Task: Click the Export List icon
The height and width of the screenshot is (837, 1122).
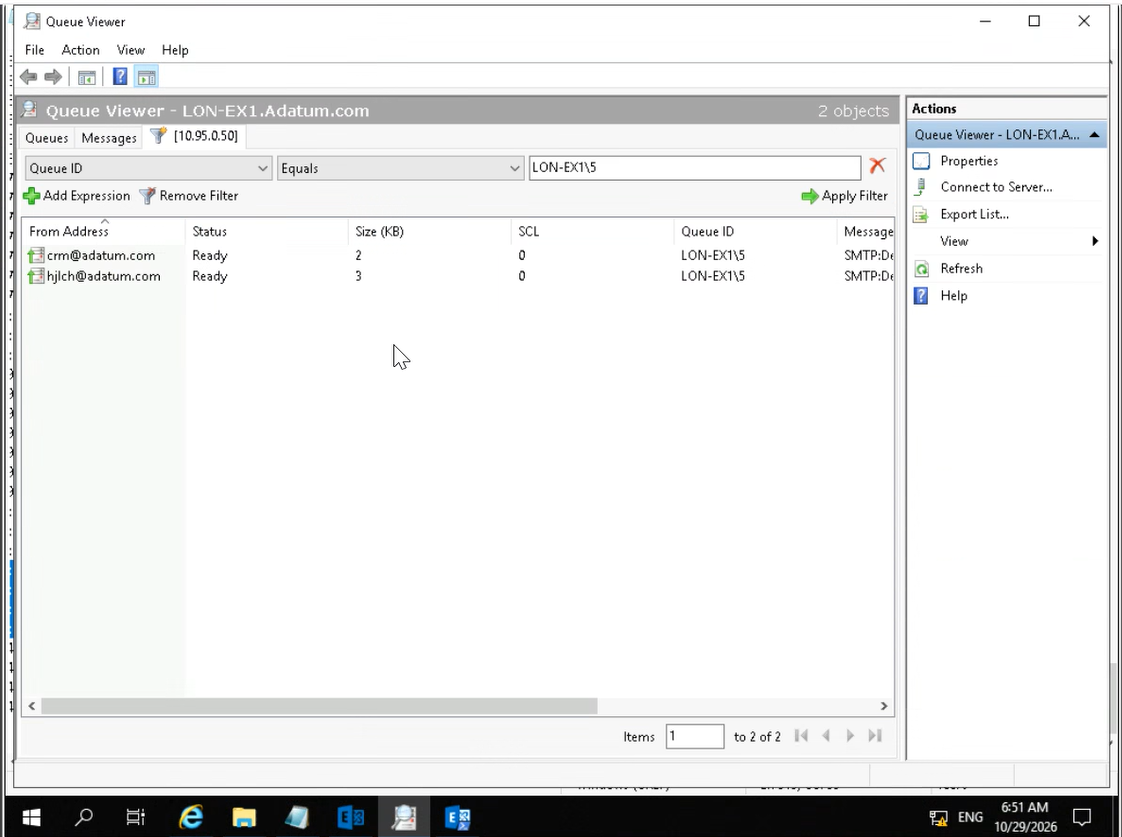Action: click(x=922, y=215)
